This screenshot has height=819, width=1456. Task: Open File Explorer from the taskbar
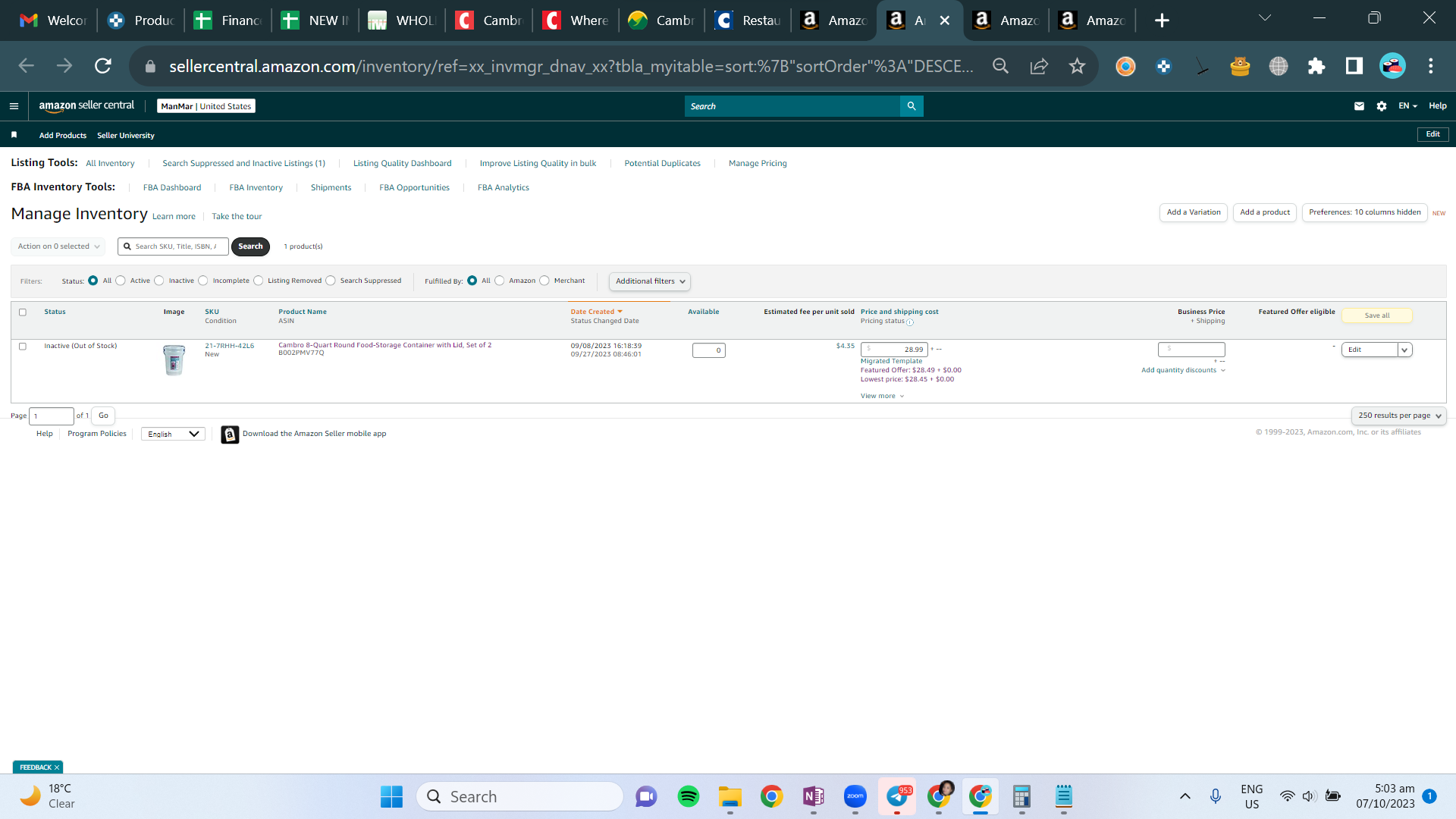coord(730,796)
